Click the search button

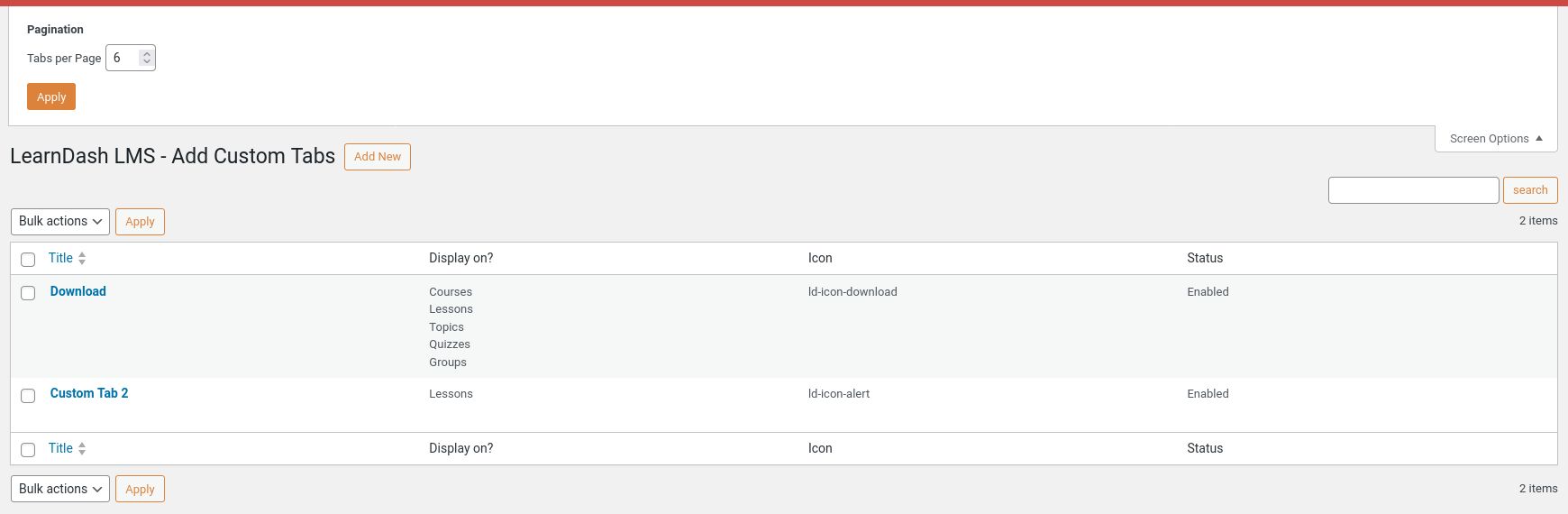point(1530,190)
